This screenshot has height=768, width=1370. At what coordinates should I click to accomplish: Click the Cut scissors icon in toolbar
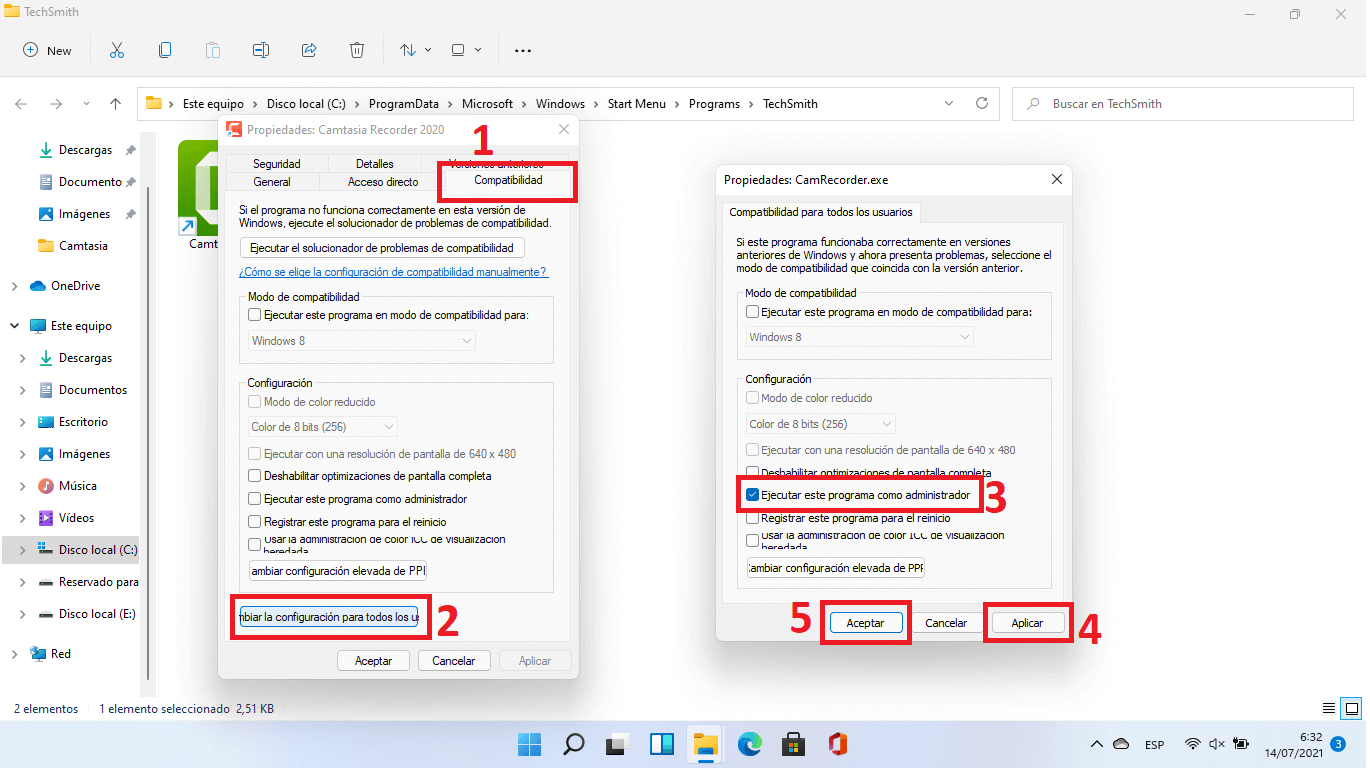116,50
